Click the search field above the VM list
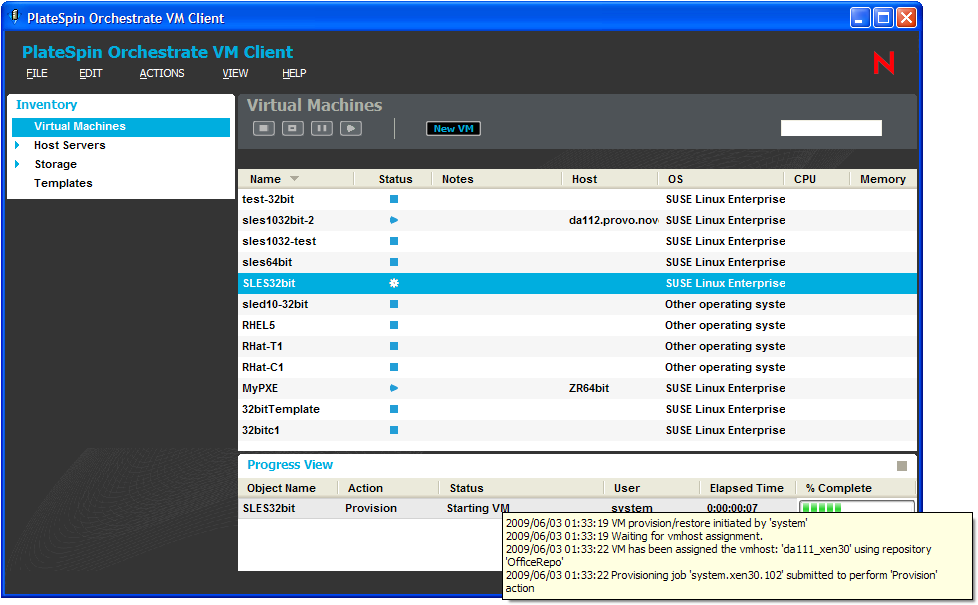978x605 pixels. pyautogui.click(x=831, y=128)
